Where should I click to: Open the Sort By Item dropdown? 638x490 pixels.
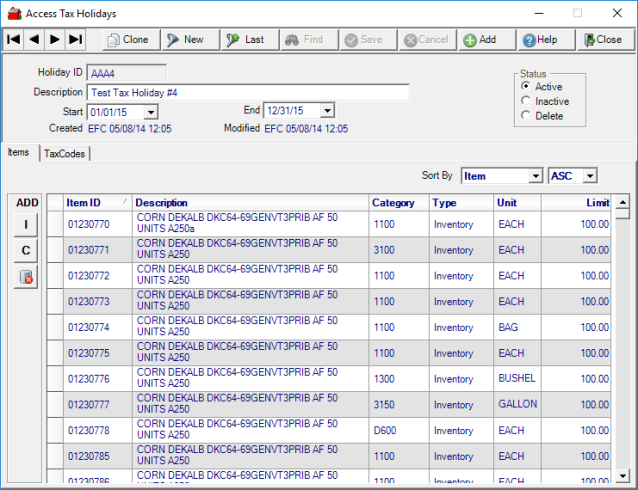(535, 176)
